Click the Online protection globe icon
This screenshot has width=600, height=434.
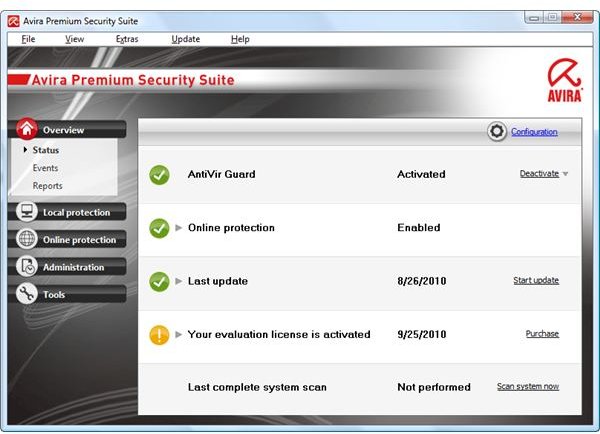click(27, 239)
